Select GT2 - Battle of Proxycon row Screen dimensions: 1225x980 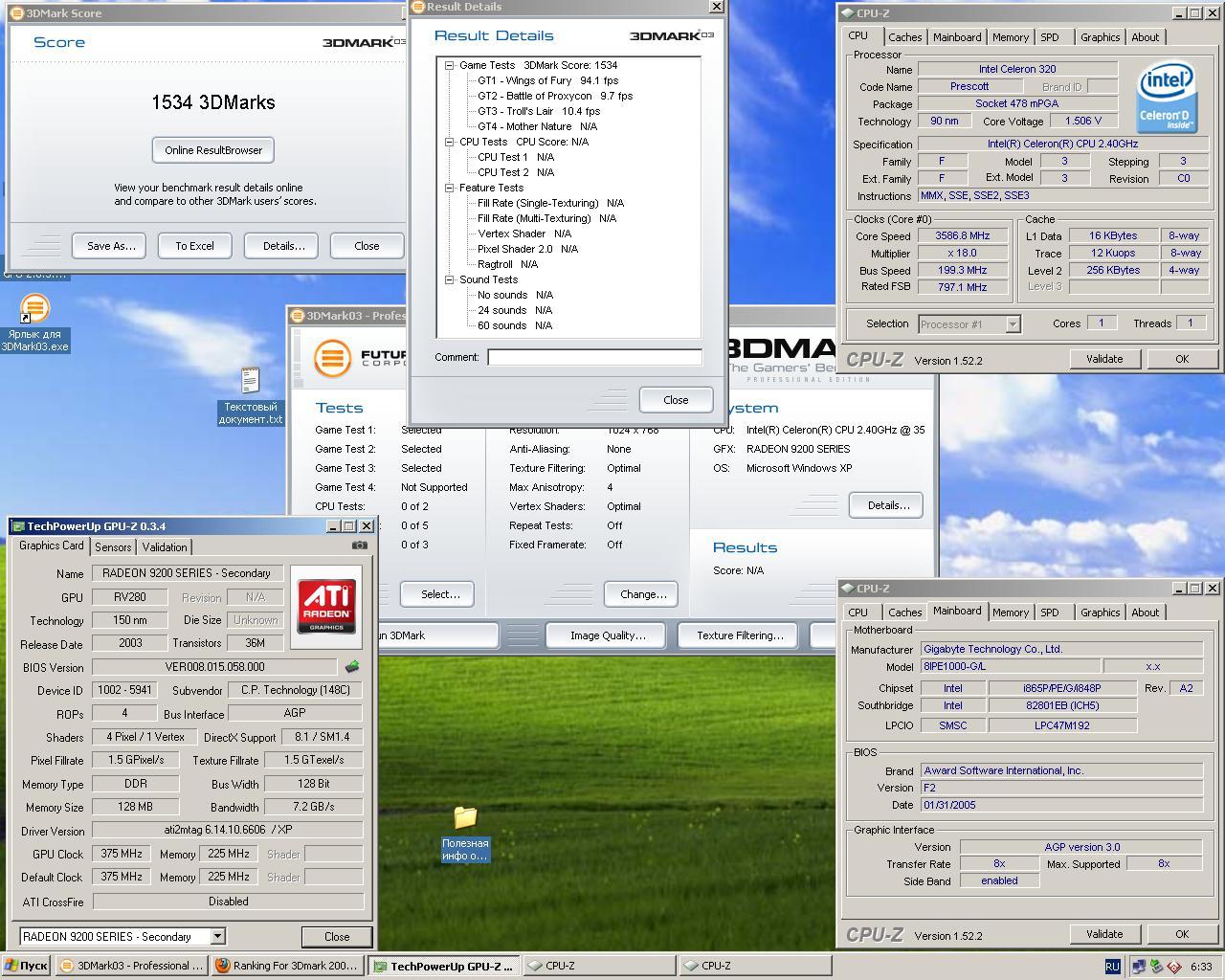(555, 96)
